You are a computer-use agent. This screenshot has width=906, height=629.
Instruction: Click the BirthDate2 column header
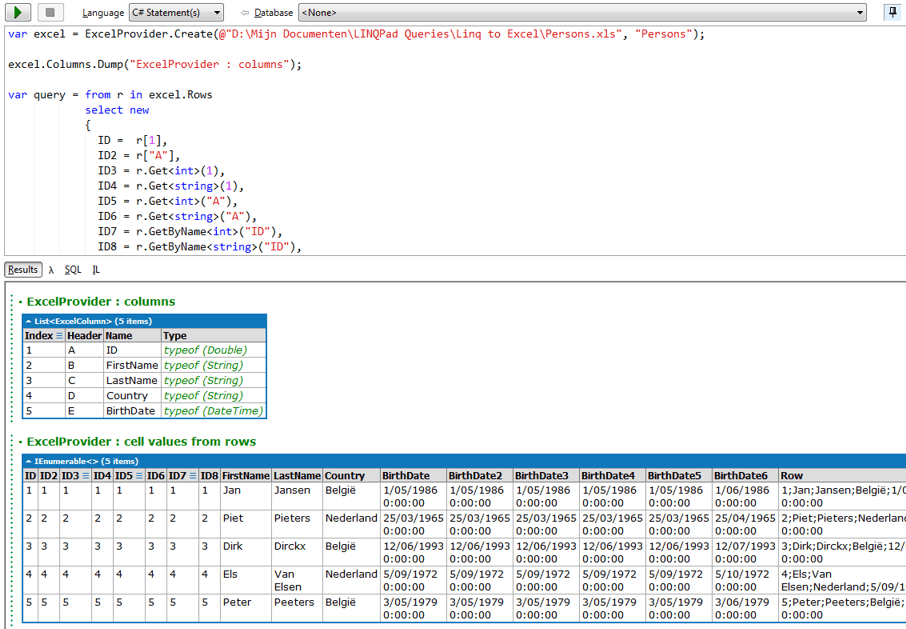click(x=480, y=476)
